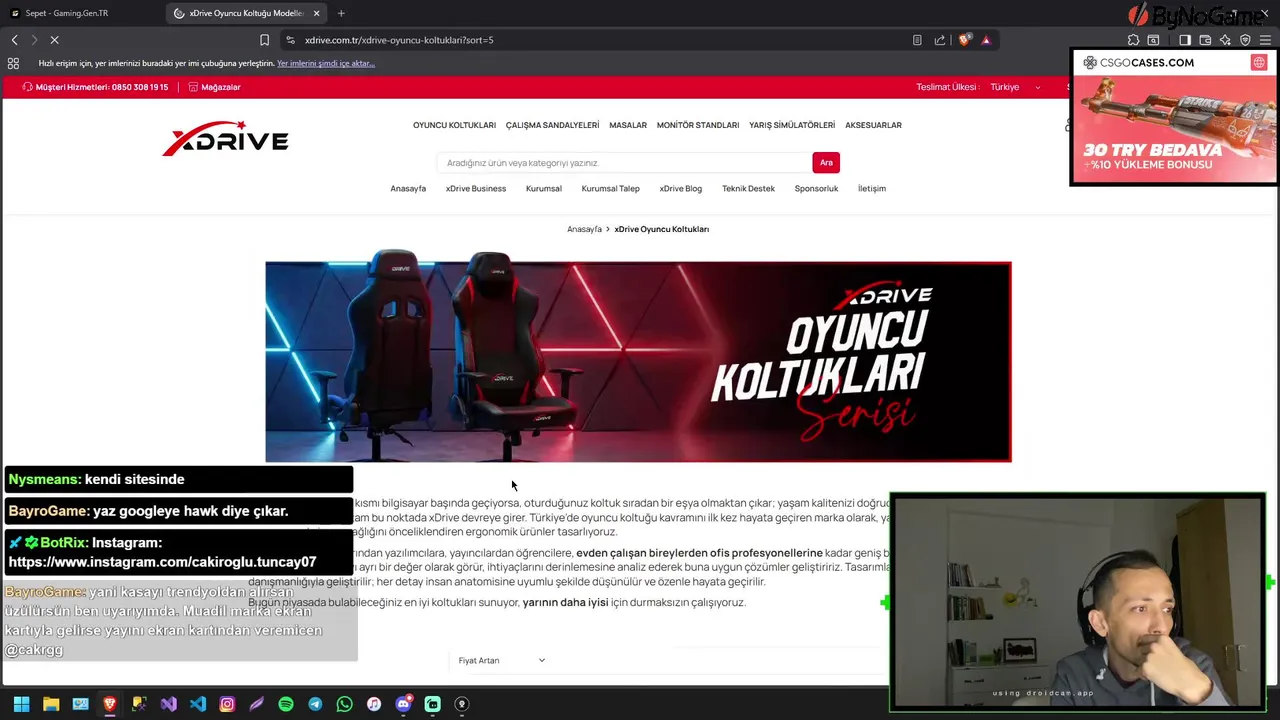Expand the Teslimat Ülkesi Türkiye dropdown
1280x720 pixels.
(1015, 87)
